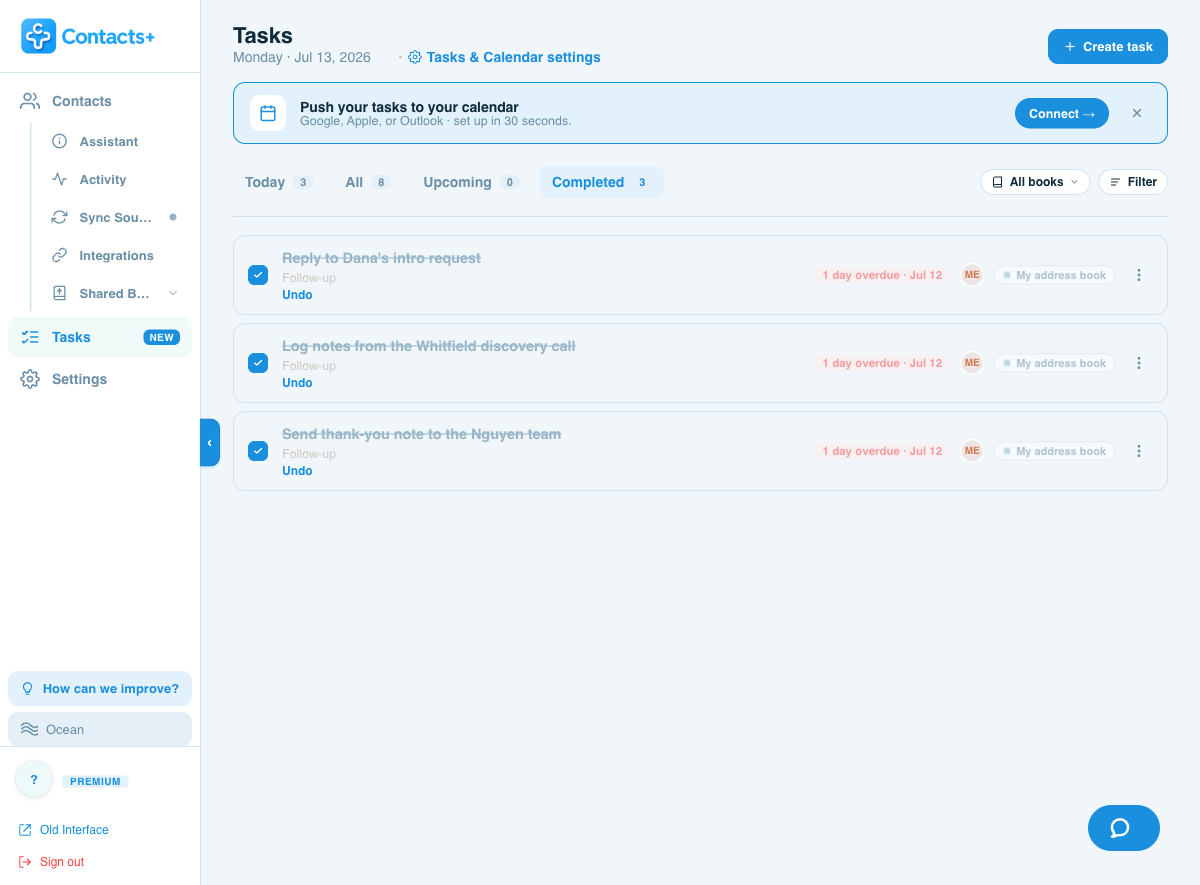Switch to the Upcoming tab
This screenshot has height=885, width=1200.
point(471,182)
